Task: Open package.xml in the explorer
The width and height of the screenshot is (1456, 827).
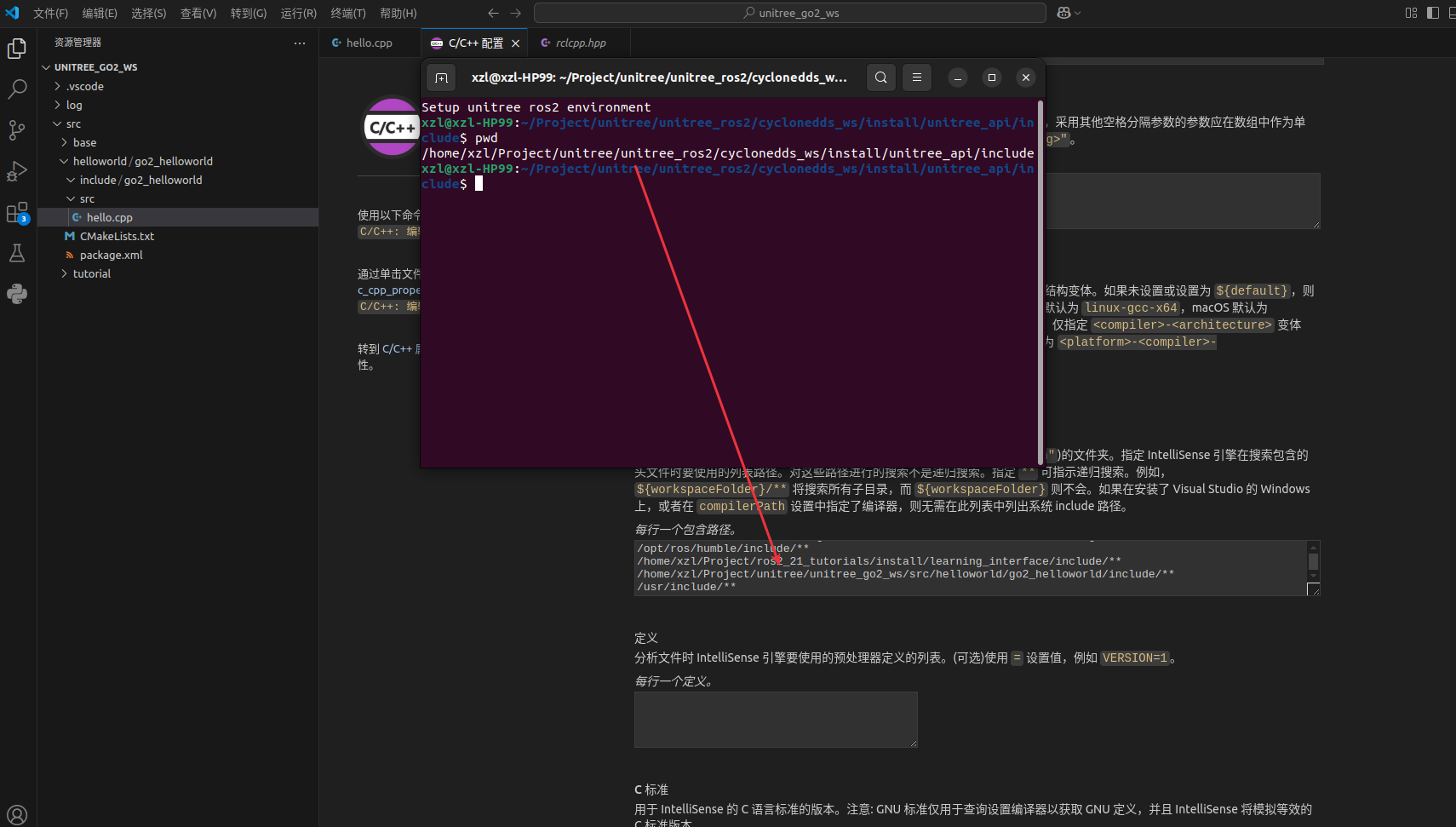Action: point(178,255)
